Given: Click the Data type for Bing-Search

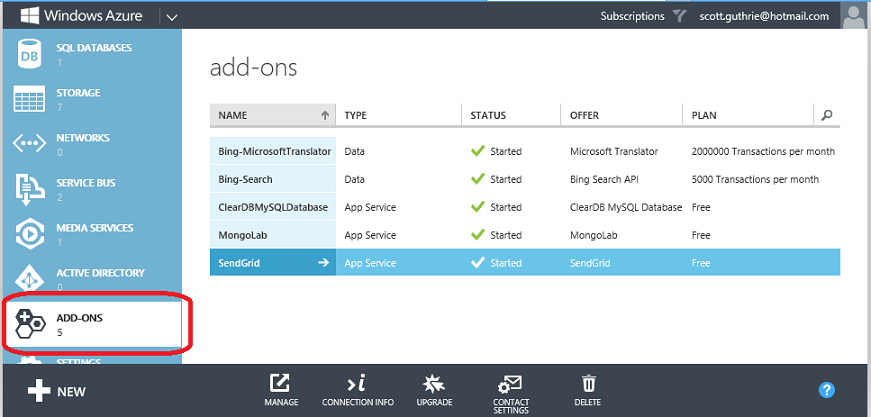Looking at the screenshot, I should pyautogui.click(x=354, y=179).
